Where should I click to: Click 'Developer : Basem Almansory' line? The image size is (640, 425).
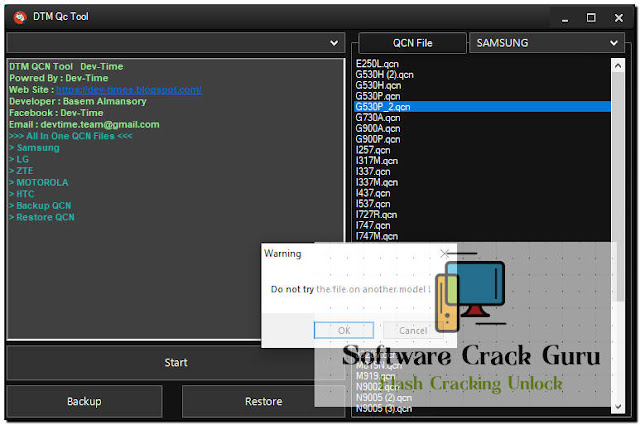tap(78, 101)
